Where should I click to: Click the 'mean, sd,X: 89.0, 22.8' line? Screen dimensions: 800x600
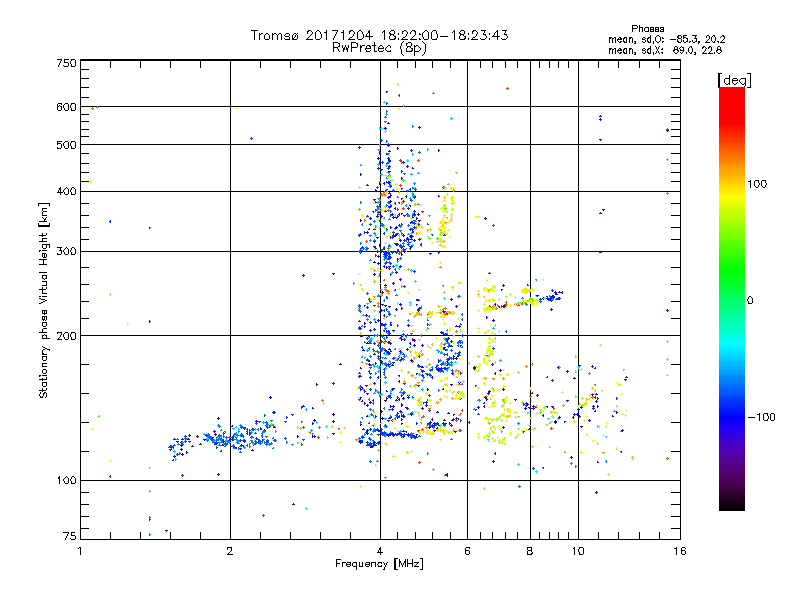click(665, 51)
